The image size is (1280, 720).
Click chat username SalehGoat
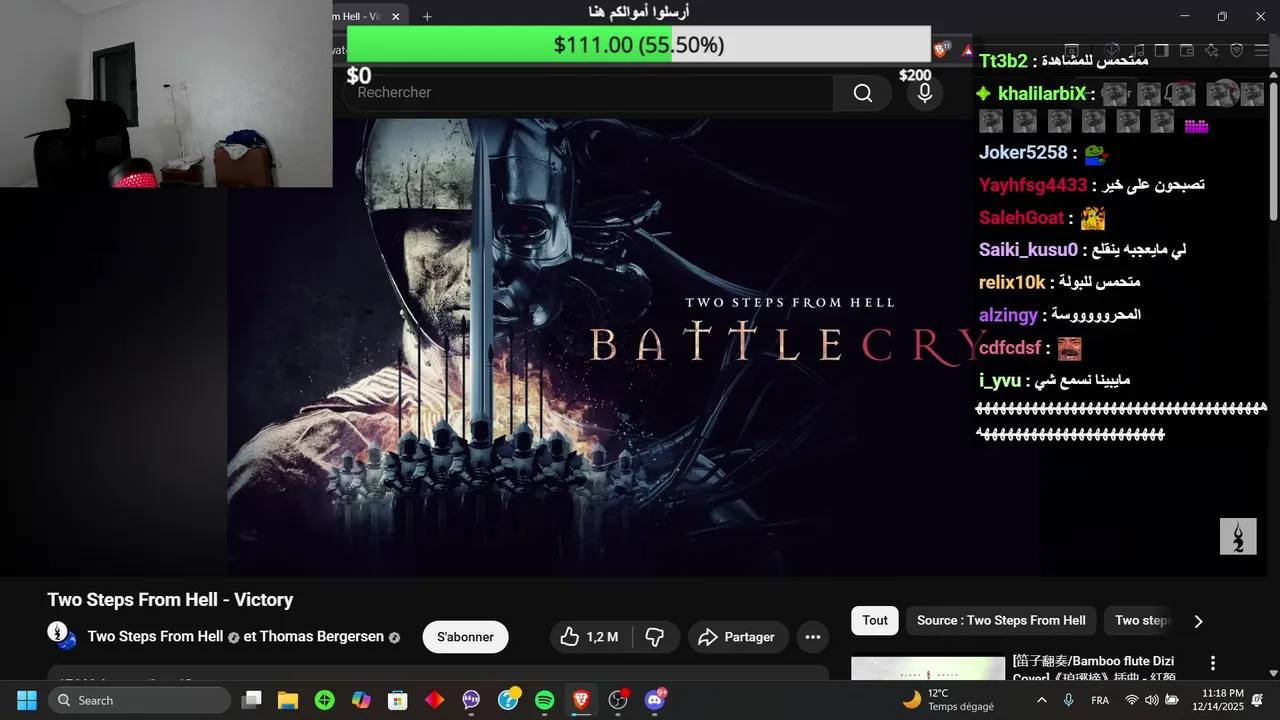[x=1021, y=218]
